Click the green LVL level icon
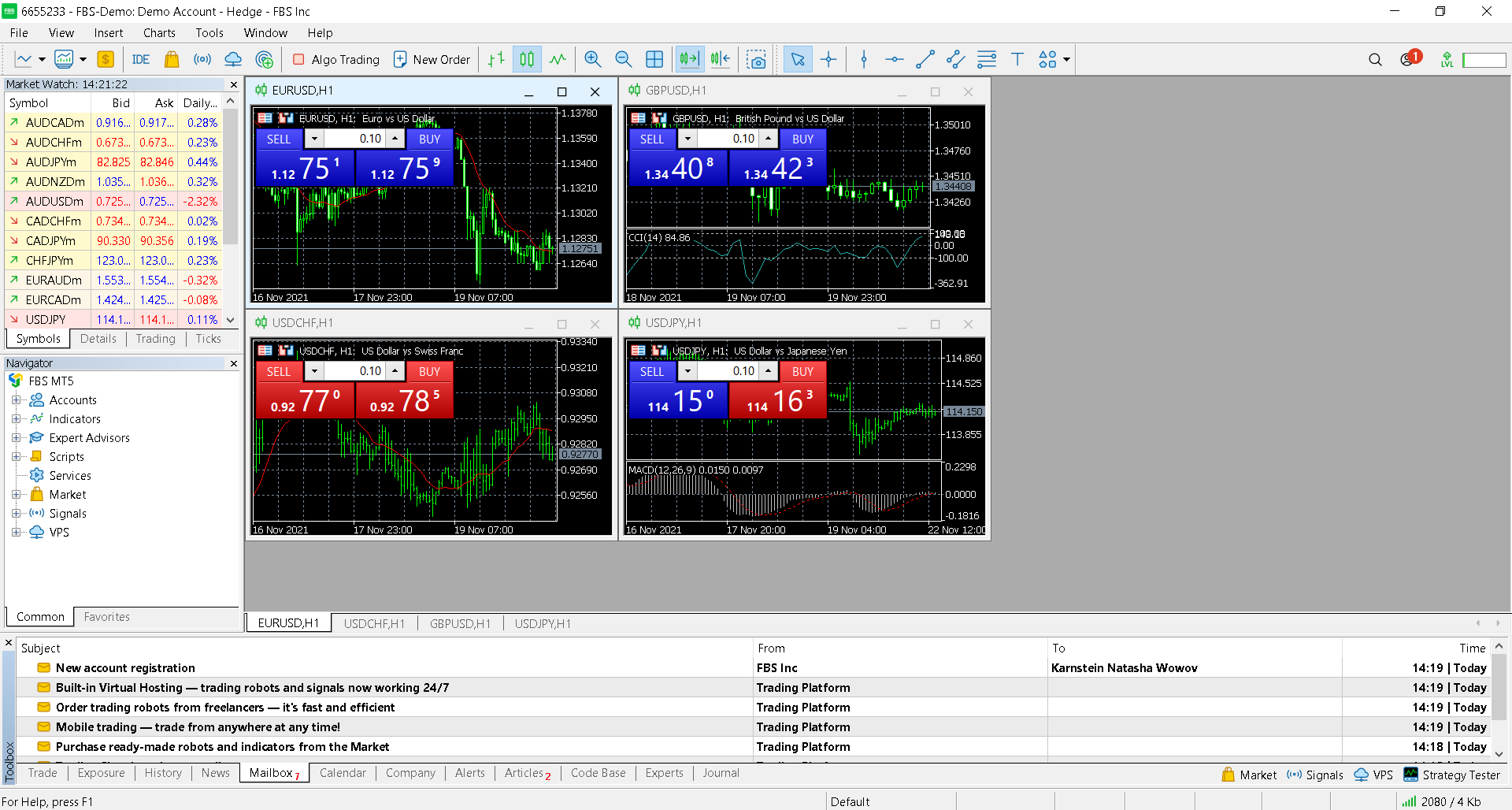 pos(1447,59)
